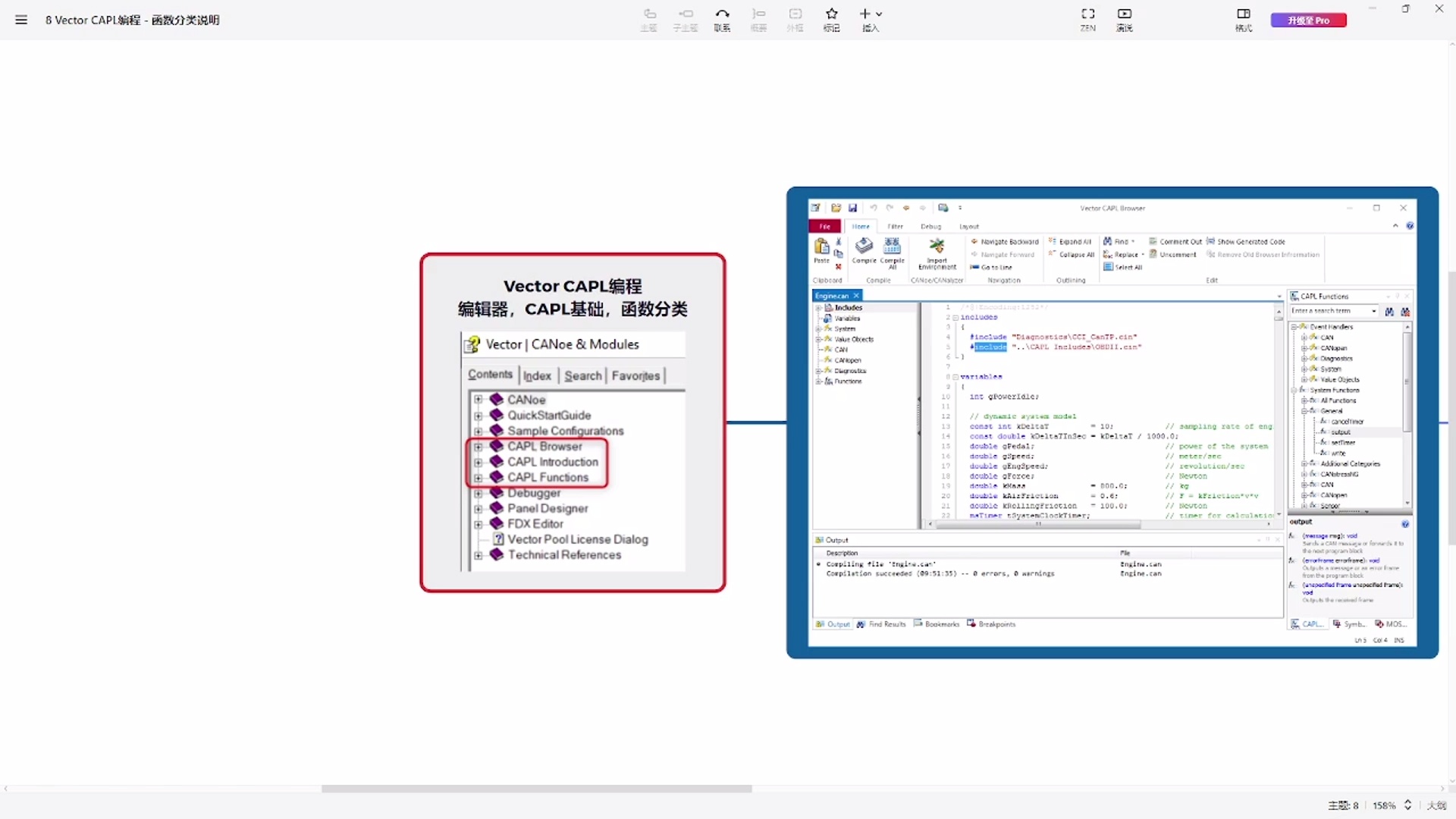1456x819 pixels.
Task: Select the 联系 relationship tool
Action: (x=722, y=20)
